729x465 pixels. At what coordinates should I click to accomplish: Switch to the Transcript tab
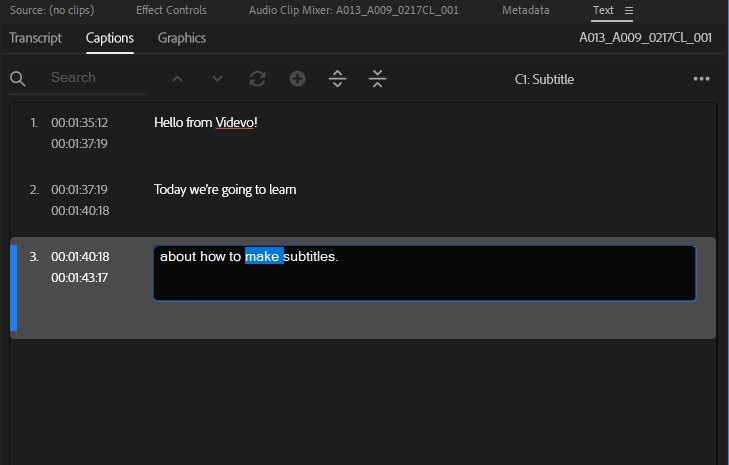[x=35, y=38]
